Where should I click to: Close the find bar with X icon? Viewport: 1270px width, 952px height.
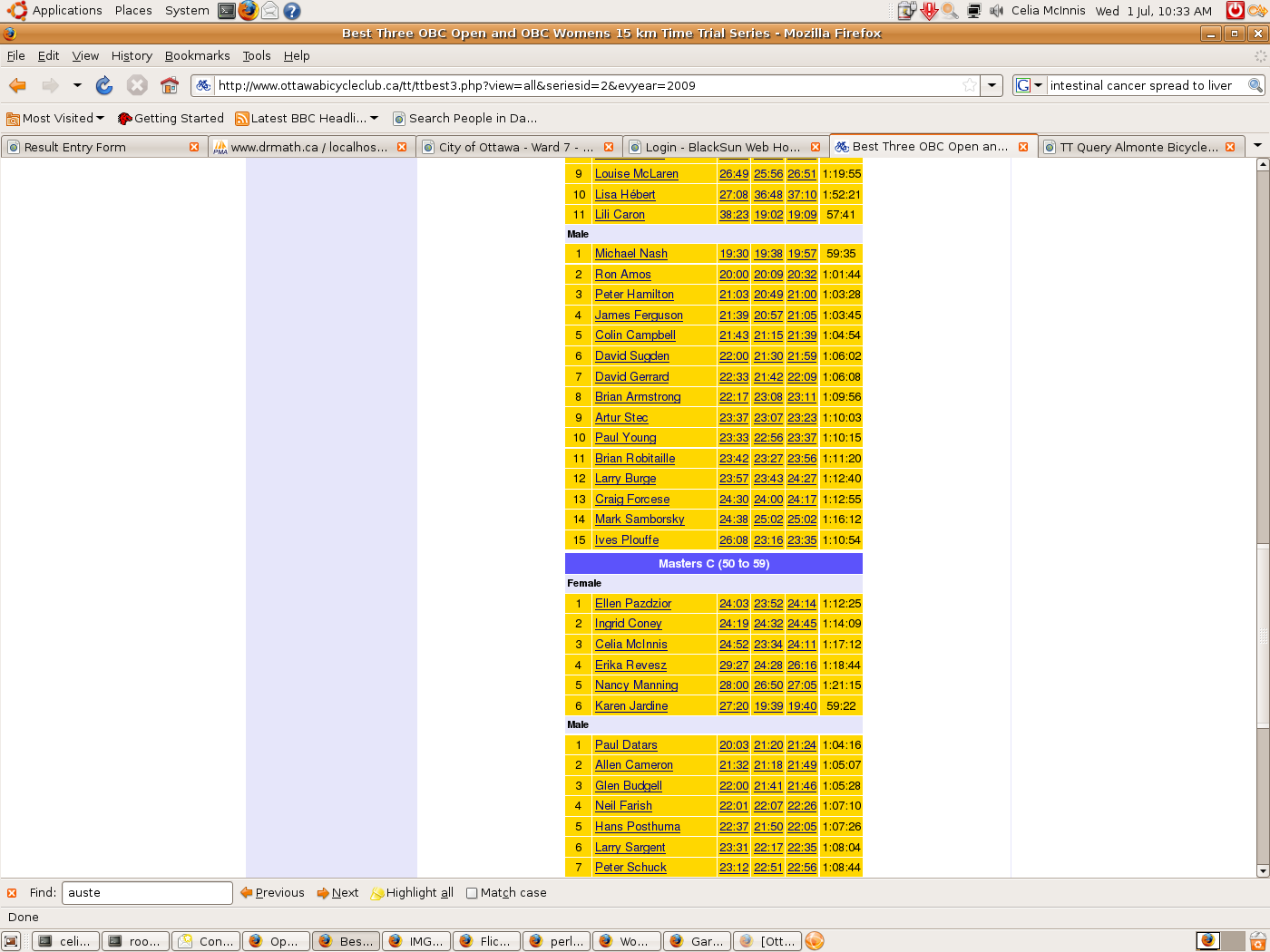pos(12,893)
